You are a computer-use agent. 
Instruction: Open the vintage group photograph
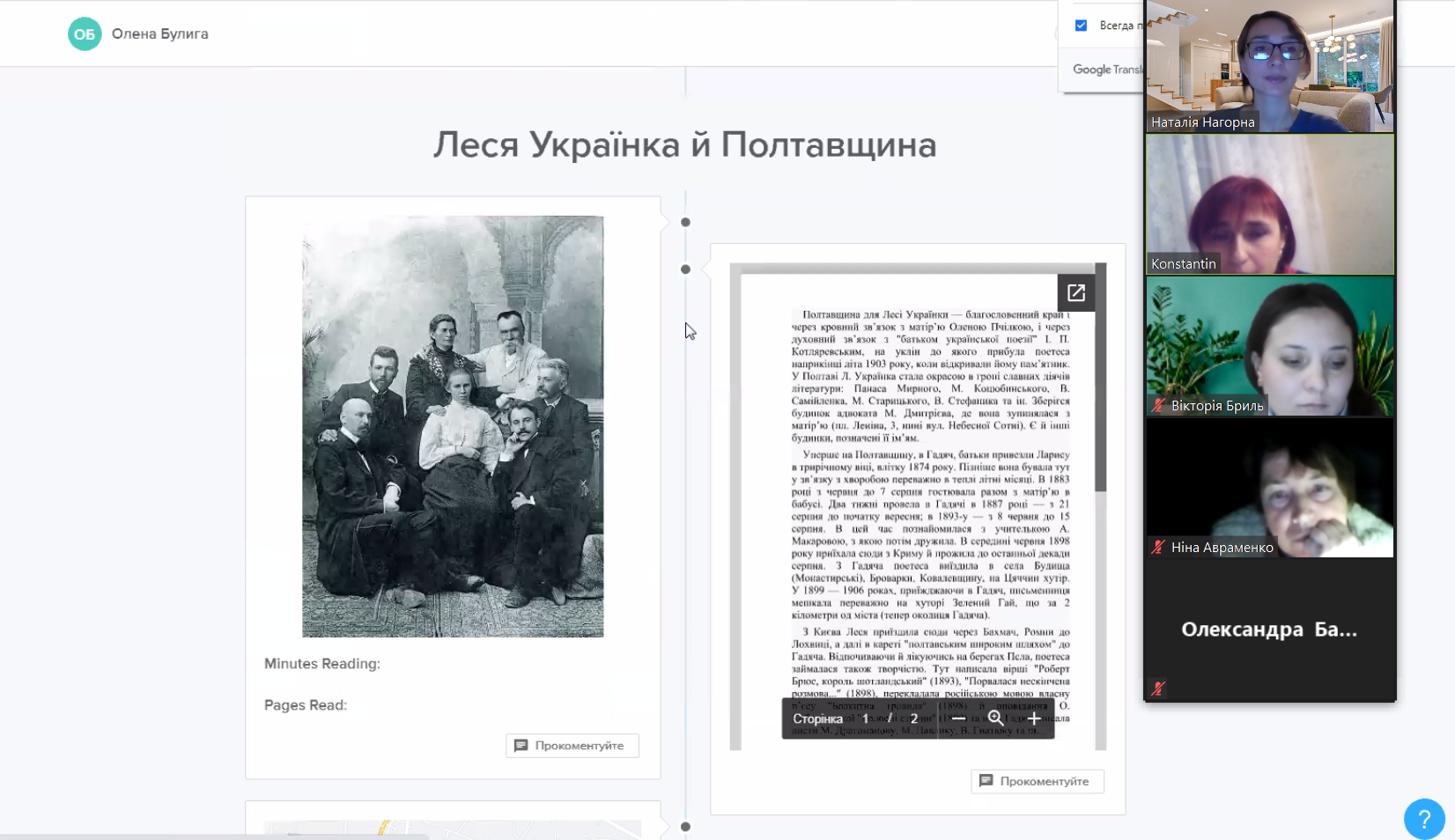pos(453,426)
